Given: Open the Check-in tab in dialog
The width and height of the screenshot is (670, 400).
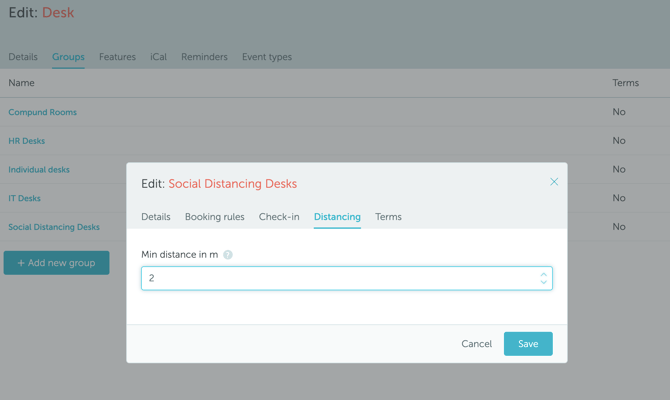Looking at the screenshot, I should coord(279,217).
